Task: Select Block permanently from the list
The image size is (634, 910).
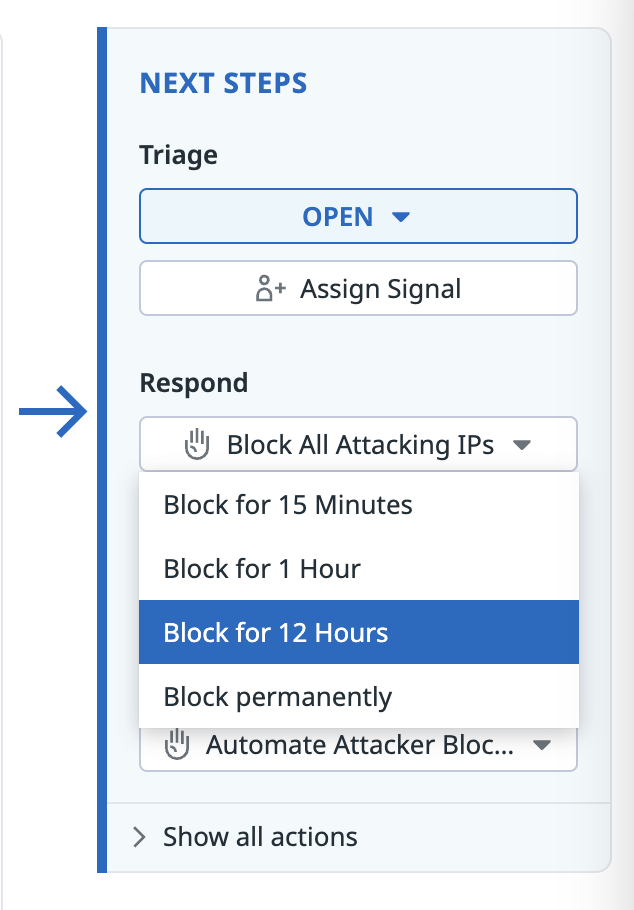Action: coord(278,697)
